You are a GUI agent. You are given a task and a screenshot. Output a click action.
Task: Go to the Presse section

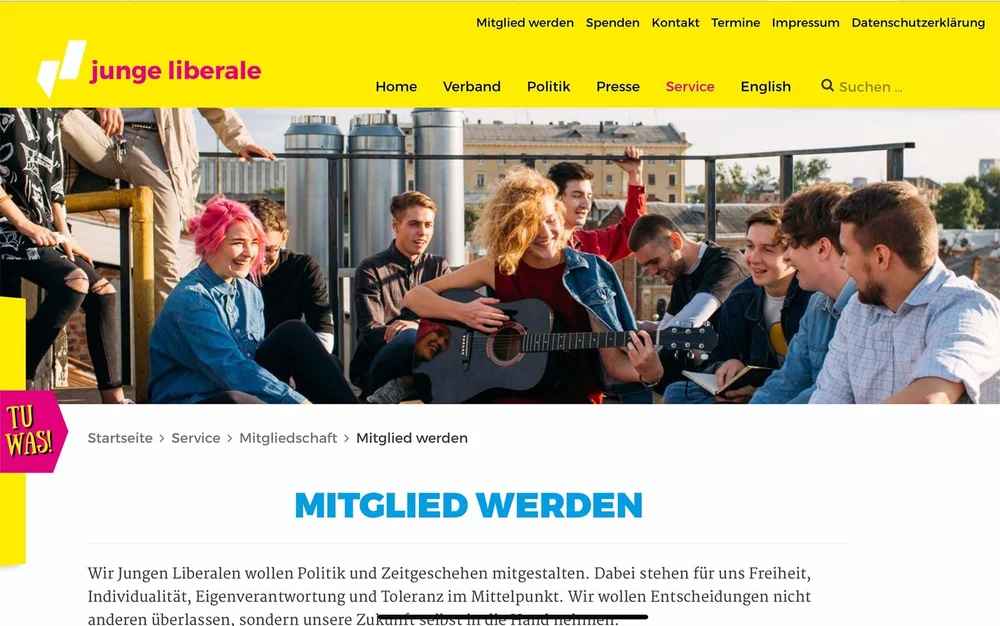click(618, 87)
